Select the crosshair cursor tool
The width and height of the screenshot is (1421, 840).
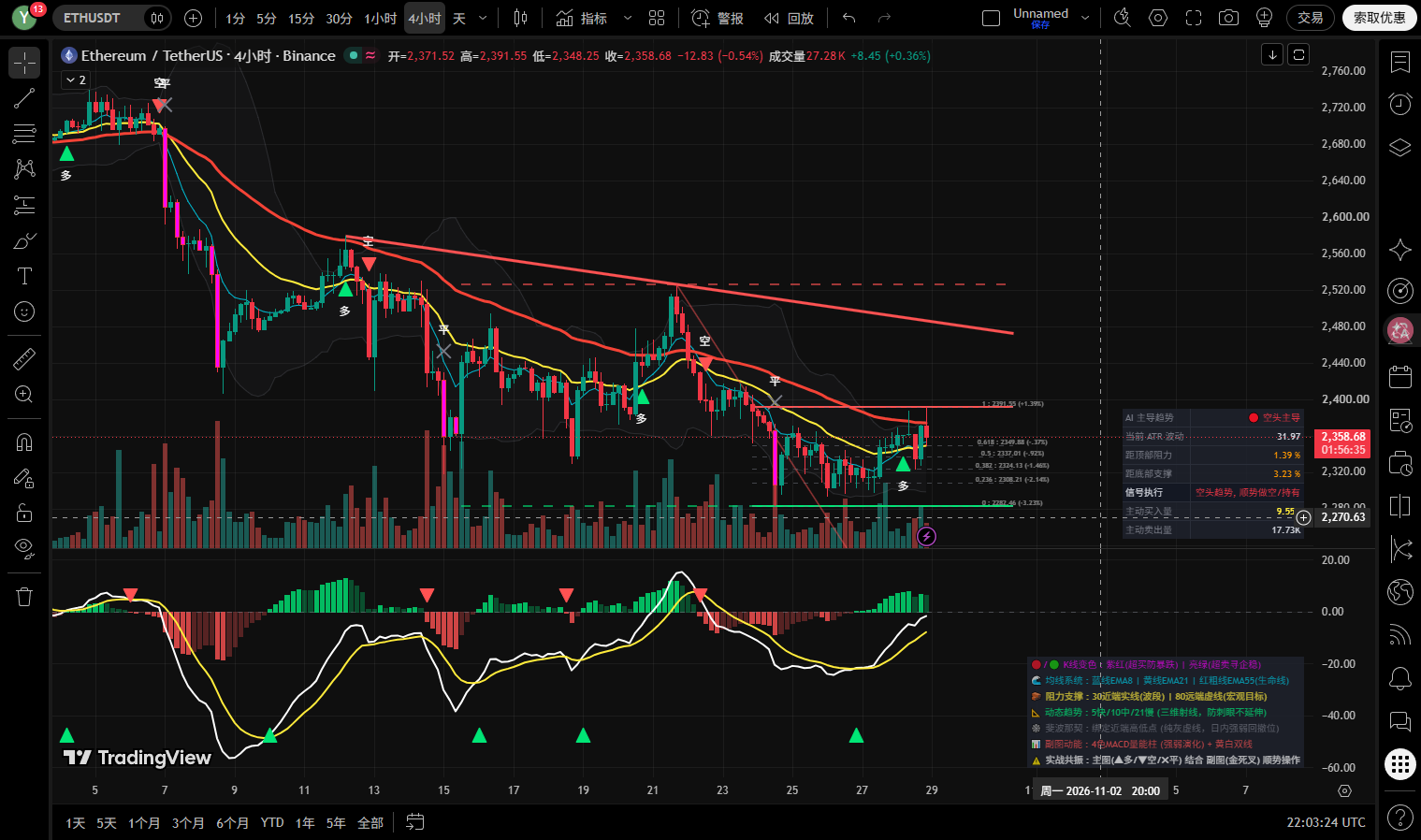click(x=24, y=63)
